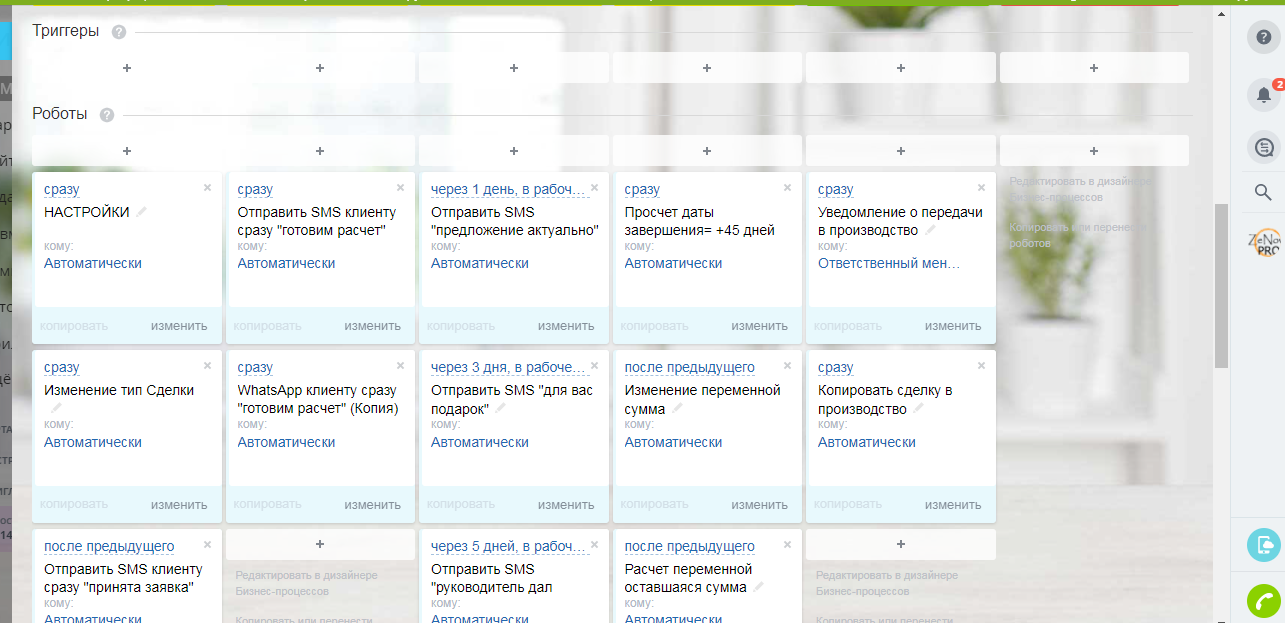Click изменить on "для вас подарок" robot
Image resolution: width=1285 pixels, height=623 pixels.
pyautogui.click(x=566, y=505)
